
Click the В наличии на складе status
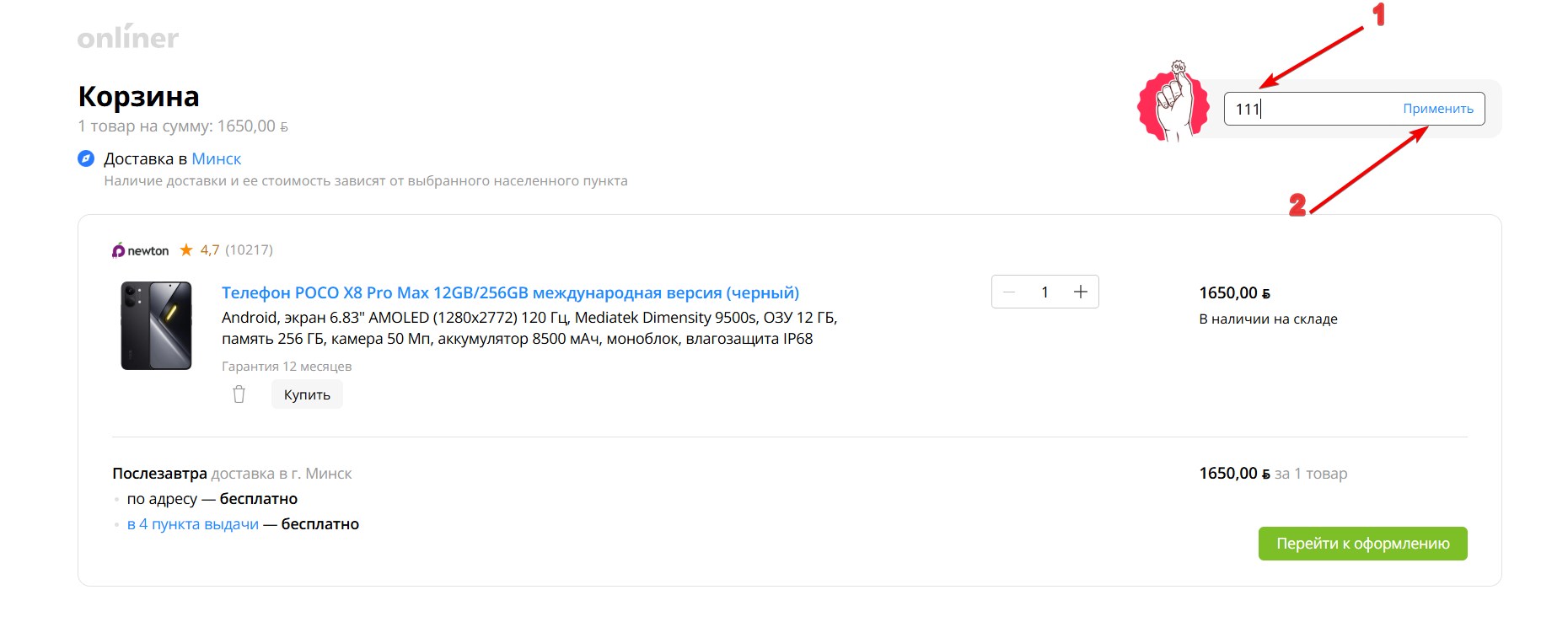click(1269, 319)
